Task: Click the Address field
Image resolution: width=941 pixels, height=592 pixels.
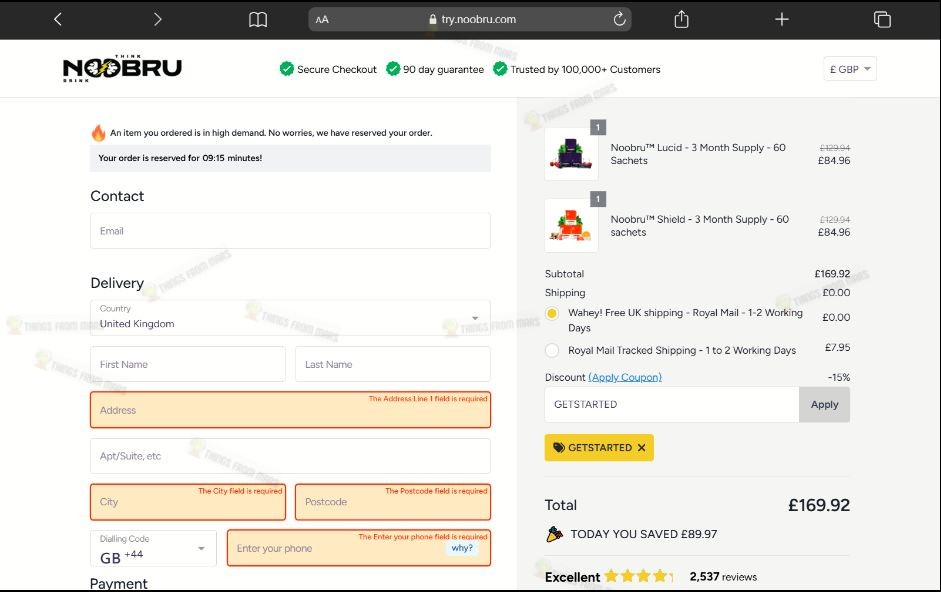Action: click(x=290, y=410)
